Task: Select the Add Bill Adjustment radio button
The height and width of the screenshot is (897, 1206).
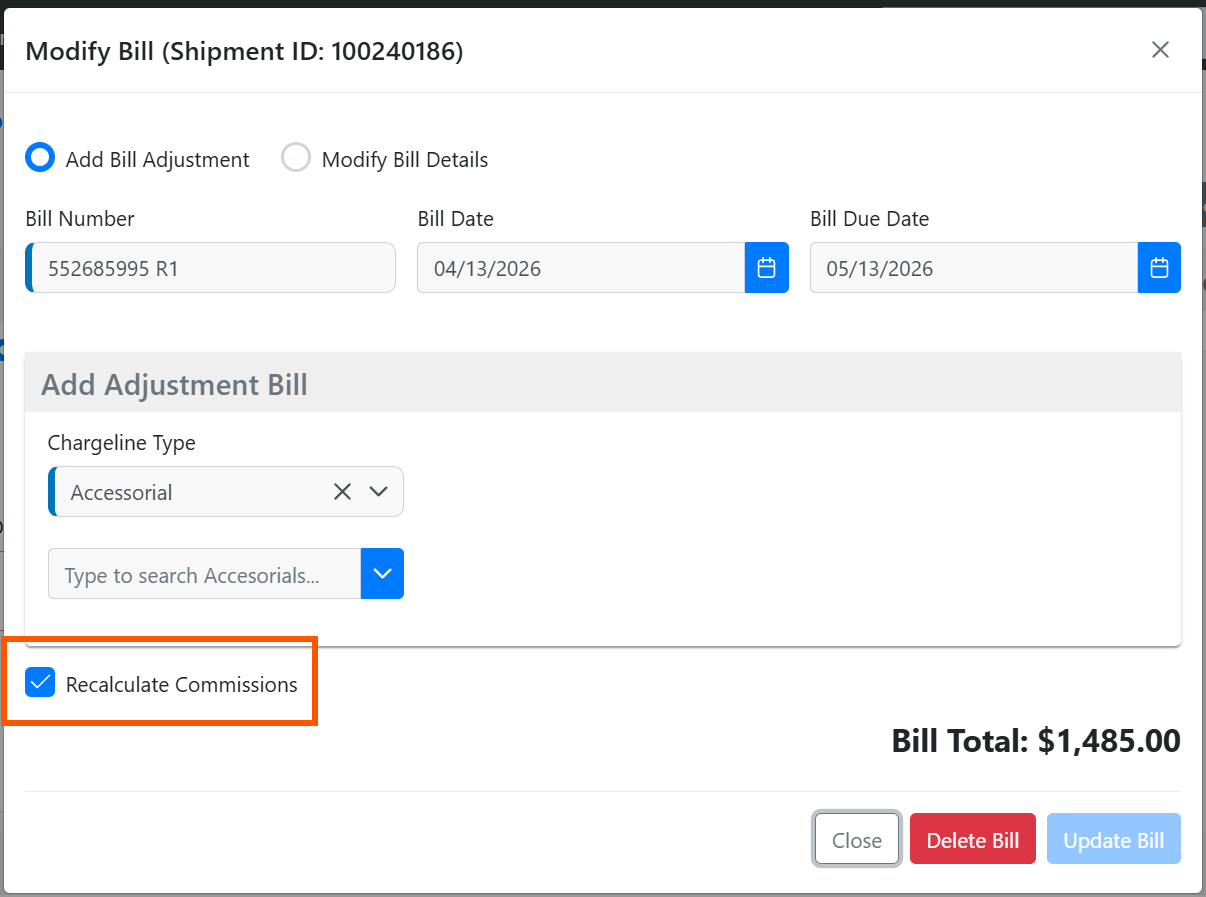Action: 39,157
